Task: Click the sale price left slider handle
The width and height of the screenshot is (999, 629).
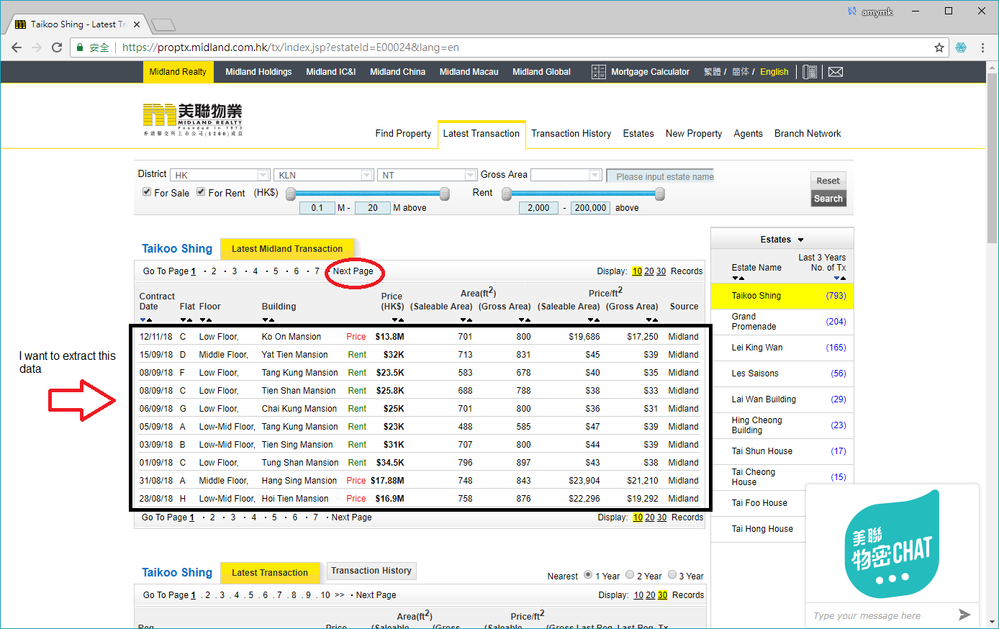Action: [291, 194]
